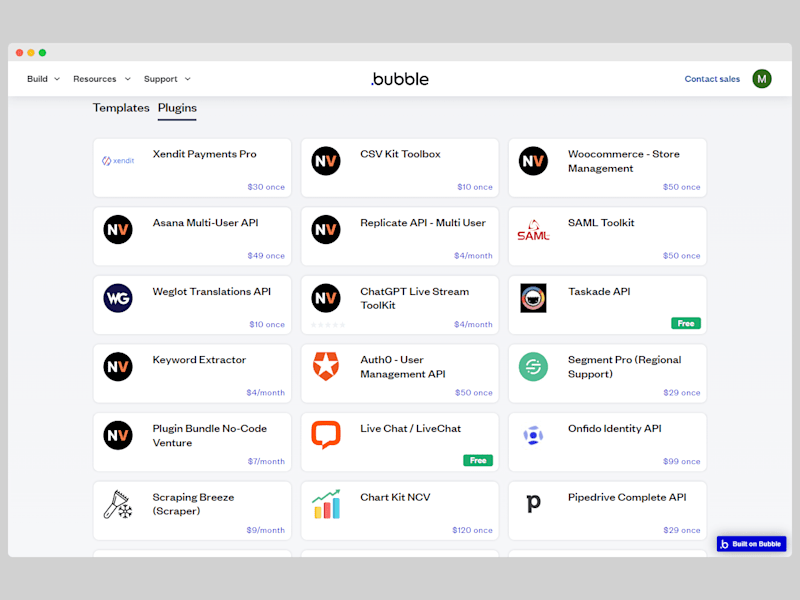This screenshot has height=600, width=800.
Task: Click the Built on Bubble badge
Action: pos(751,544)
